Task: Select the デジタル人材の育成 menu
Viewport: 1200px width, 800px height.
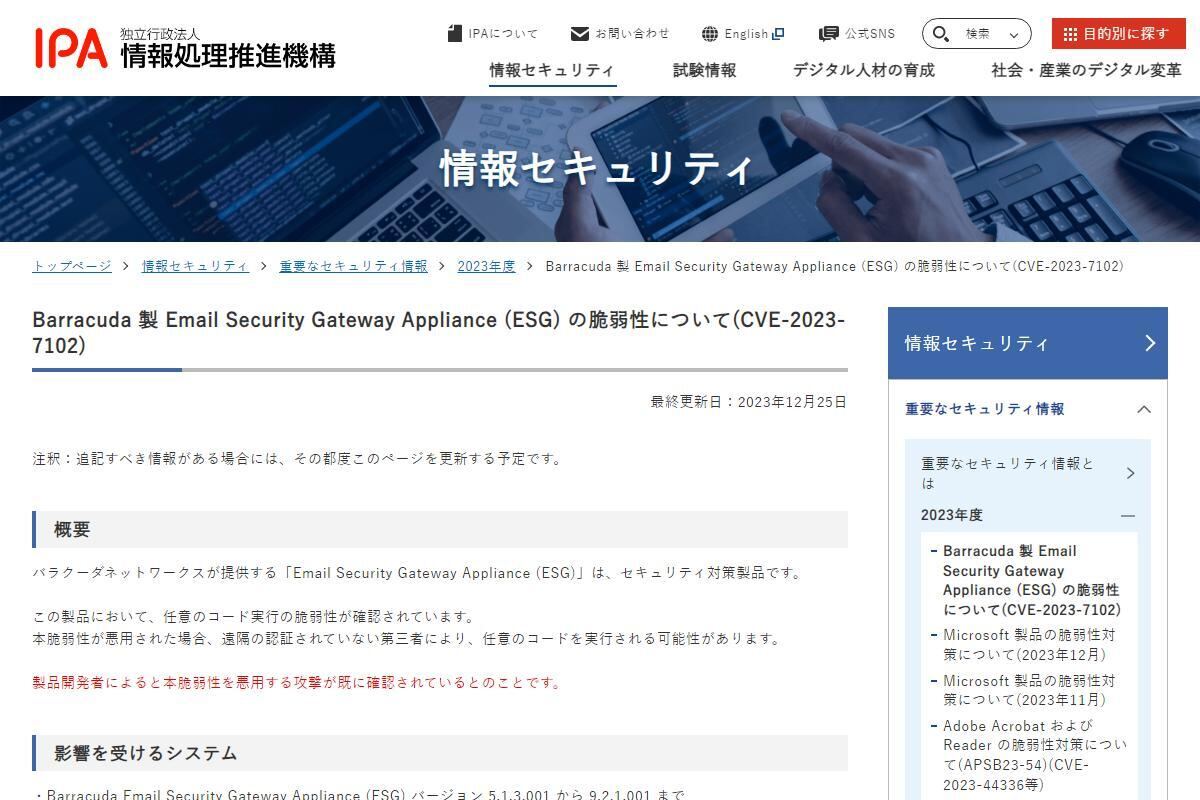Action: tap(864, 70)
